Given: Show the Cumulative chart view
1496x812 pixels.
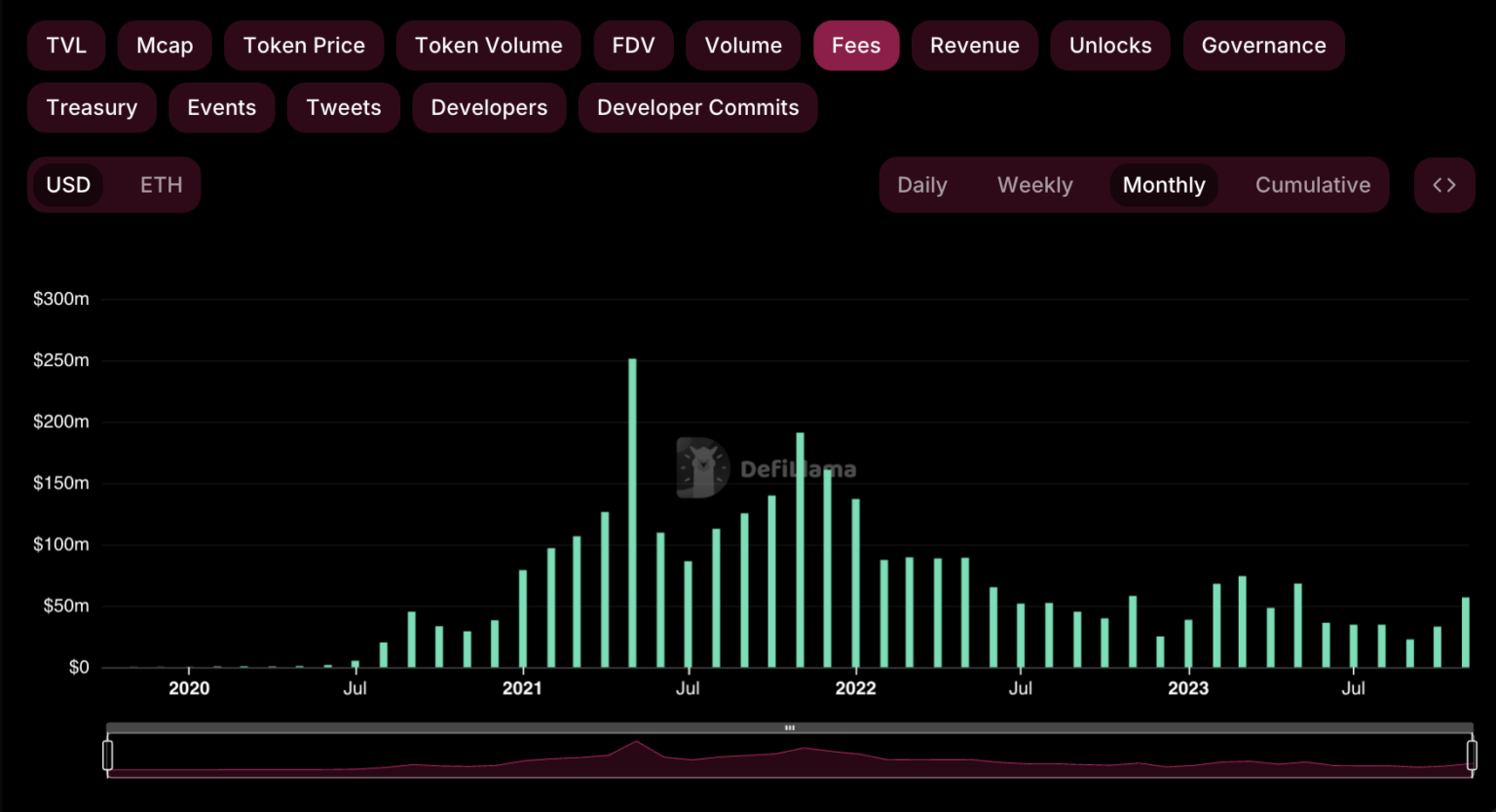Looking at the screenshot, I should coord(1312,185).
